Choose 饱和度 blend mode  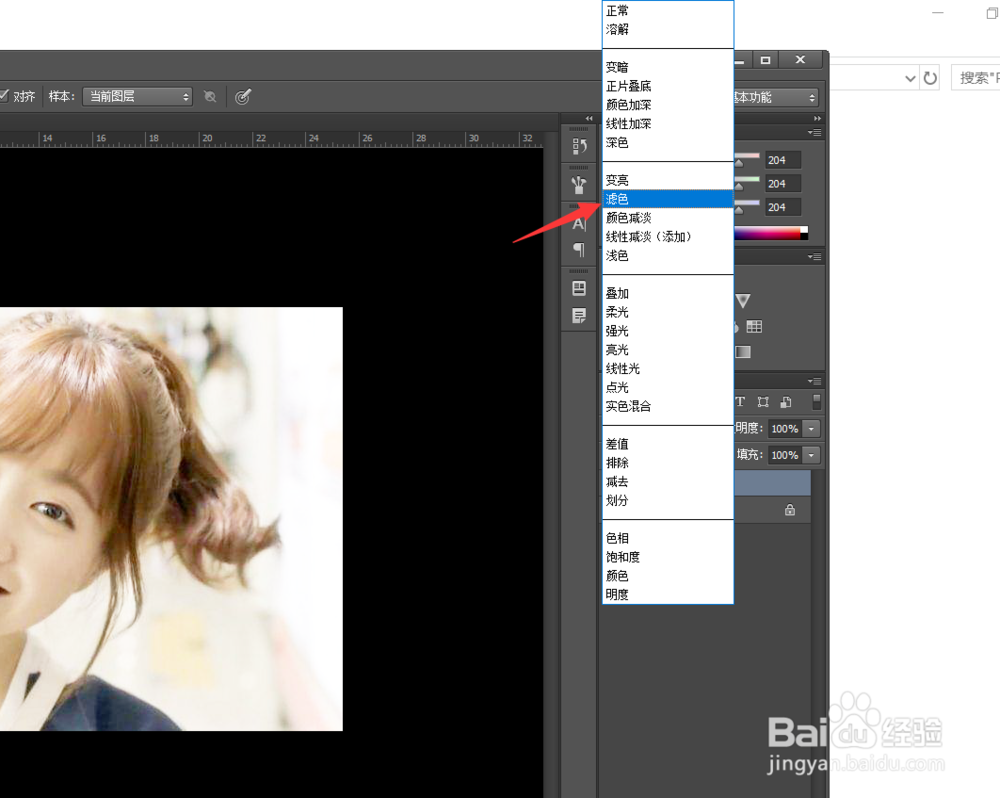(x=668, y=557)
